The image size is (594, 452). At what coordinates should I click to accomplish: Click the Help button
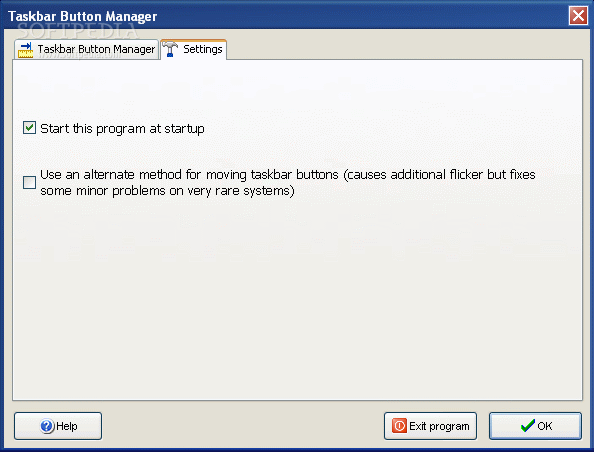(58, 426)
